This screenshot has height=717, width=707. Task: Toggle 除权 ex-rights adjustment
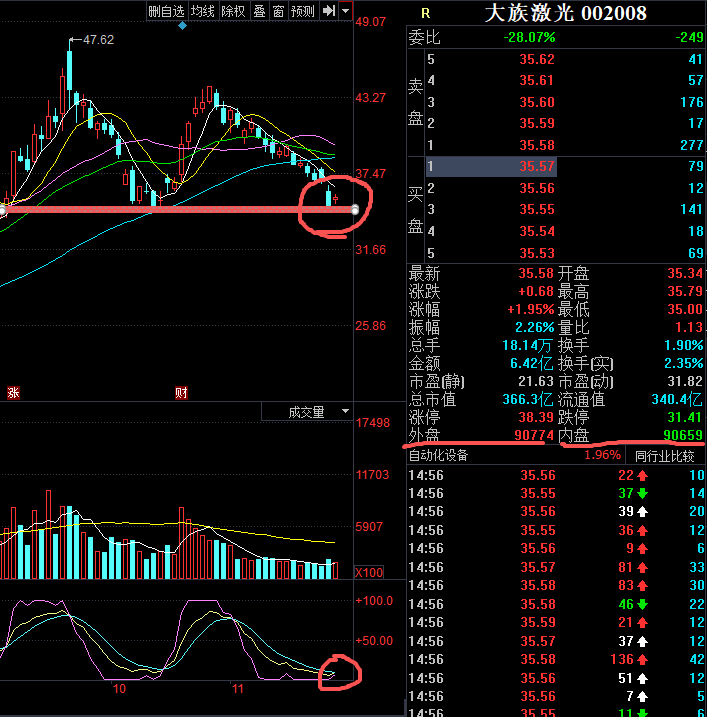coord(233,11)
